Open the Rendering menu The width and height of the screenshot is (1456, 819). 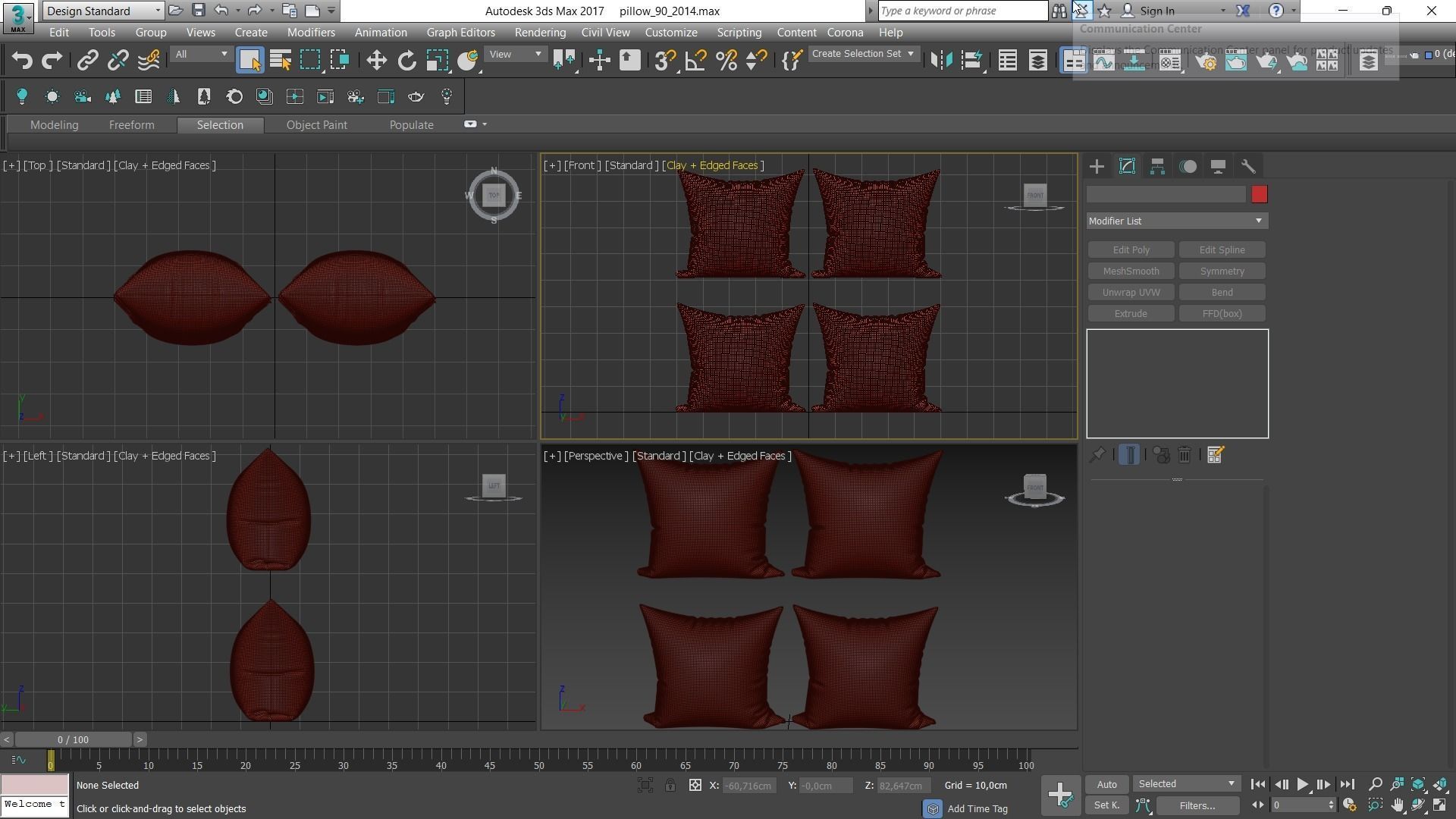pos(540,33)
